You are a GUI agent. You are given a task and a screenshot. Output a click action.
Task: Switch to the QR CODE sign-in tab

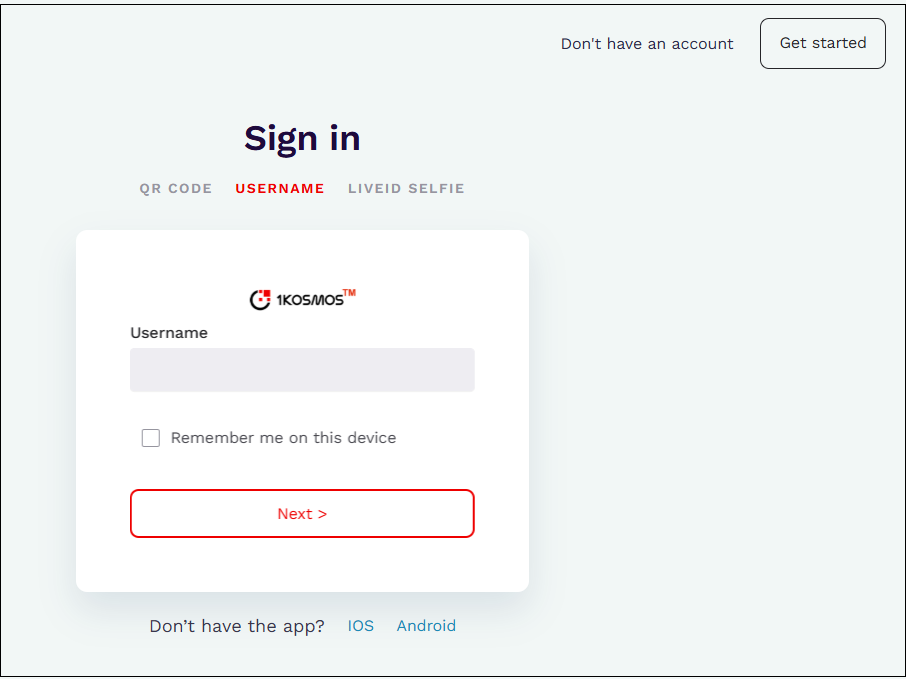pyautogui.click(x=176, y=188)
